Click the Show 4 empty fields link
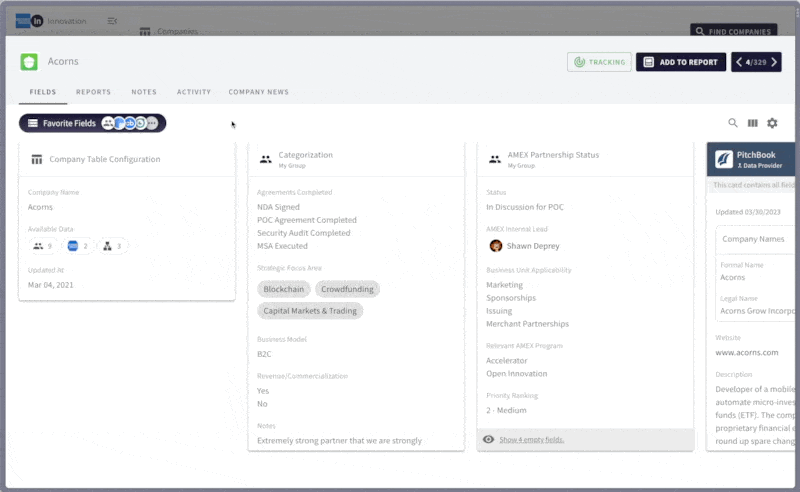The width and height of the screenshot is (800, 492). (x=531, y=439)
